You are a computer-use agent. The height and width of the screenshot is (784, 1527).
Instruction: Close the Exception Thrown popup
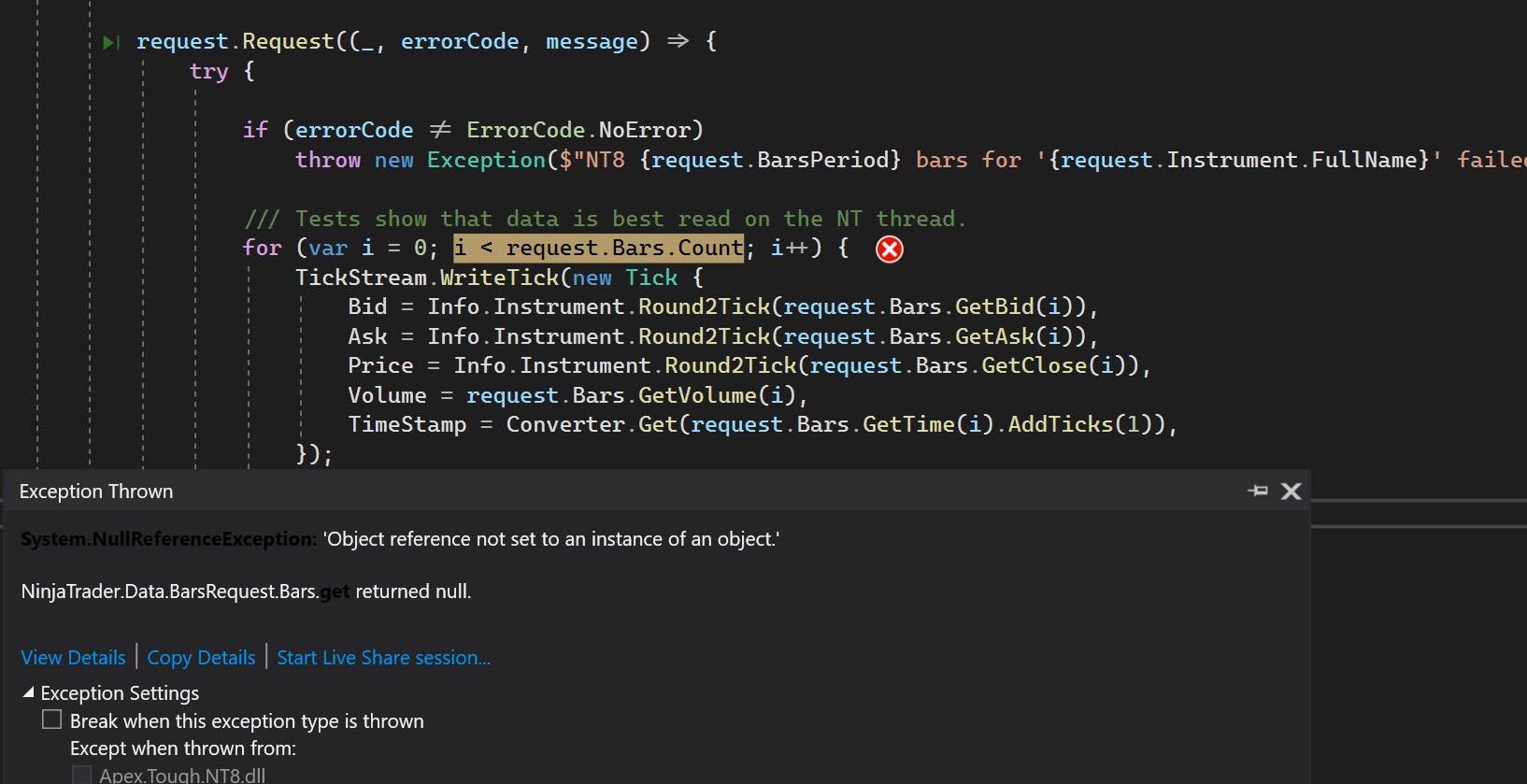coord(1291,492)
